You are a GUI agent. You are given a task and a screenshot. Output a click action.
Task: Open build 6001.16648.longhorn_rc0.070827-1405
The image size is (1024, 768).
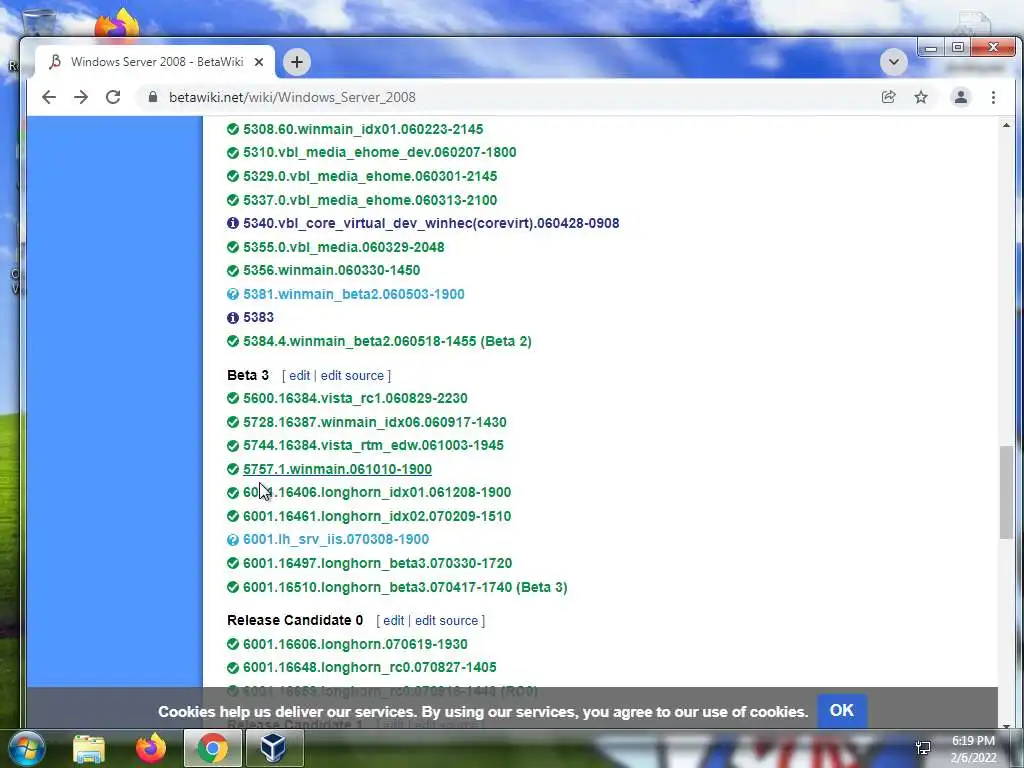[370, 667]
